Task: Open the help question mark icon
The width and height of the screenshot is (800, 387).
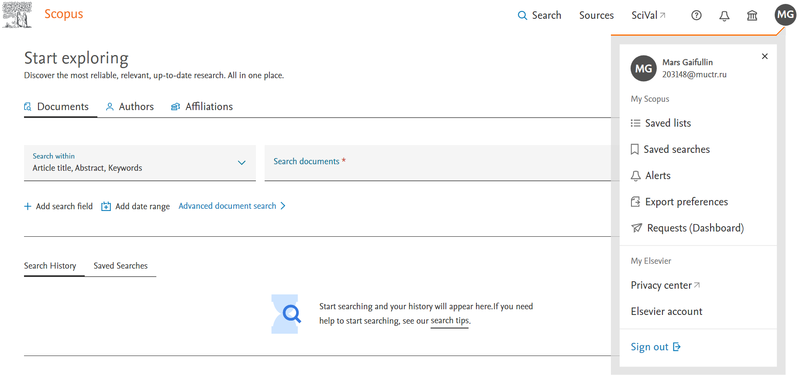Action: click(696, 15)
